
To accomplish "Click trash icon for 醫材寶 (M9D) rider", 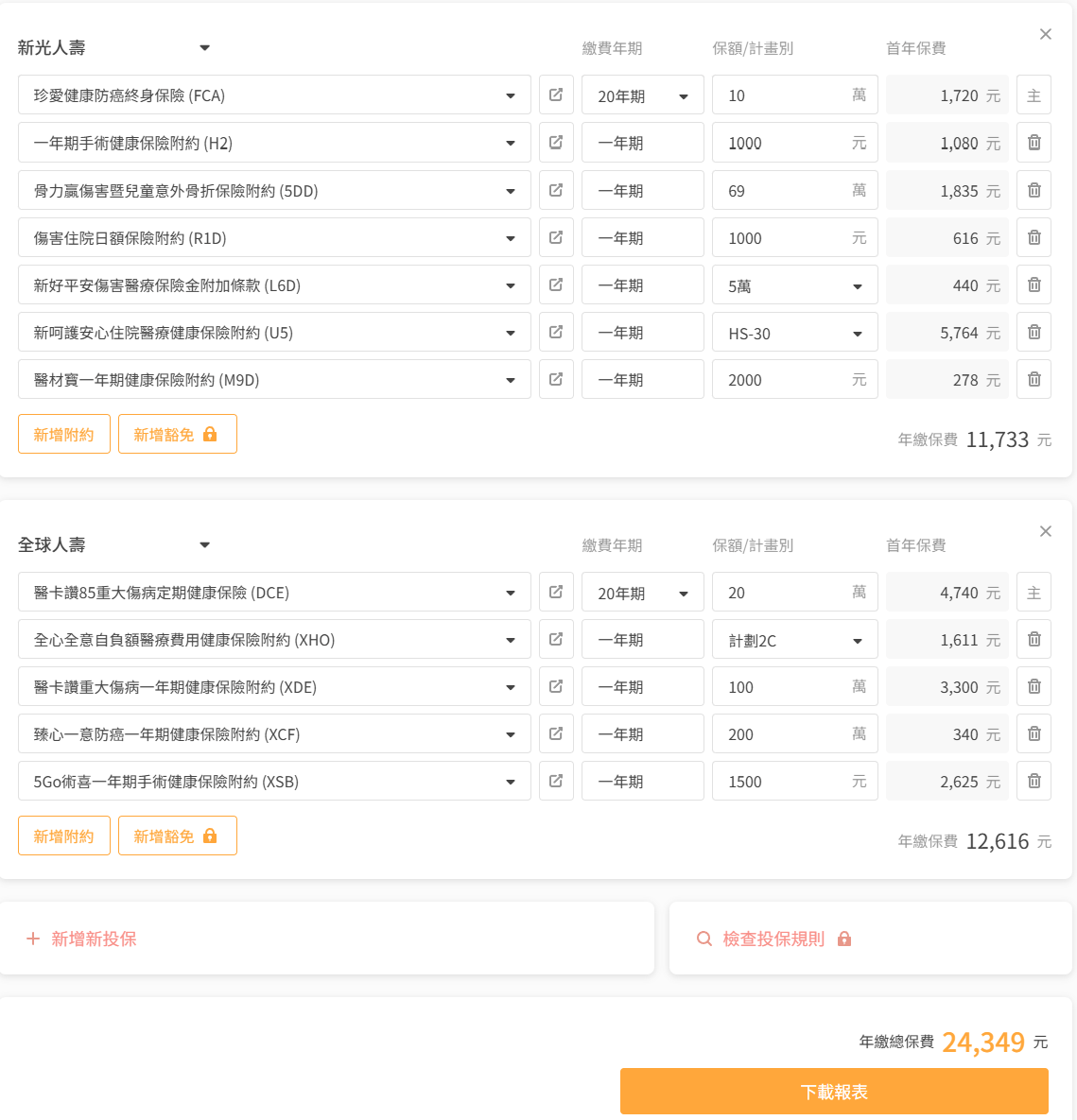I will [x=1034, y=379].
